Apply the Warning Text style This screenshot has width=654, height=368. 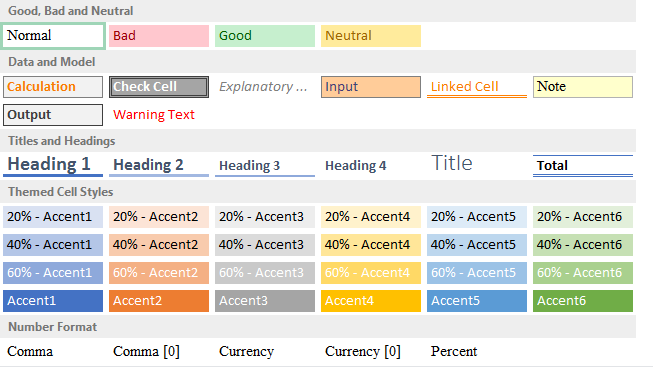(x=159, y=115)
